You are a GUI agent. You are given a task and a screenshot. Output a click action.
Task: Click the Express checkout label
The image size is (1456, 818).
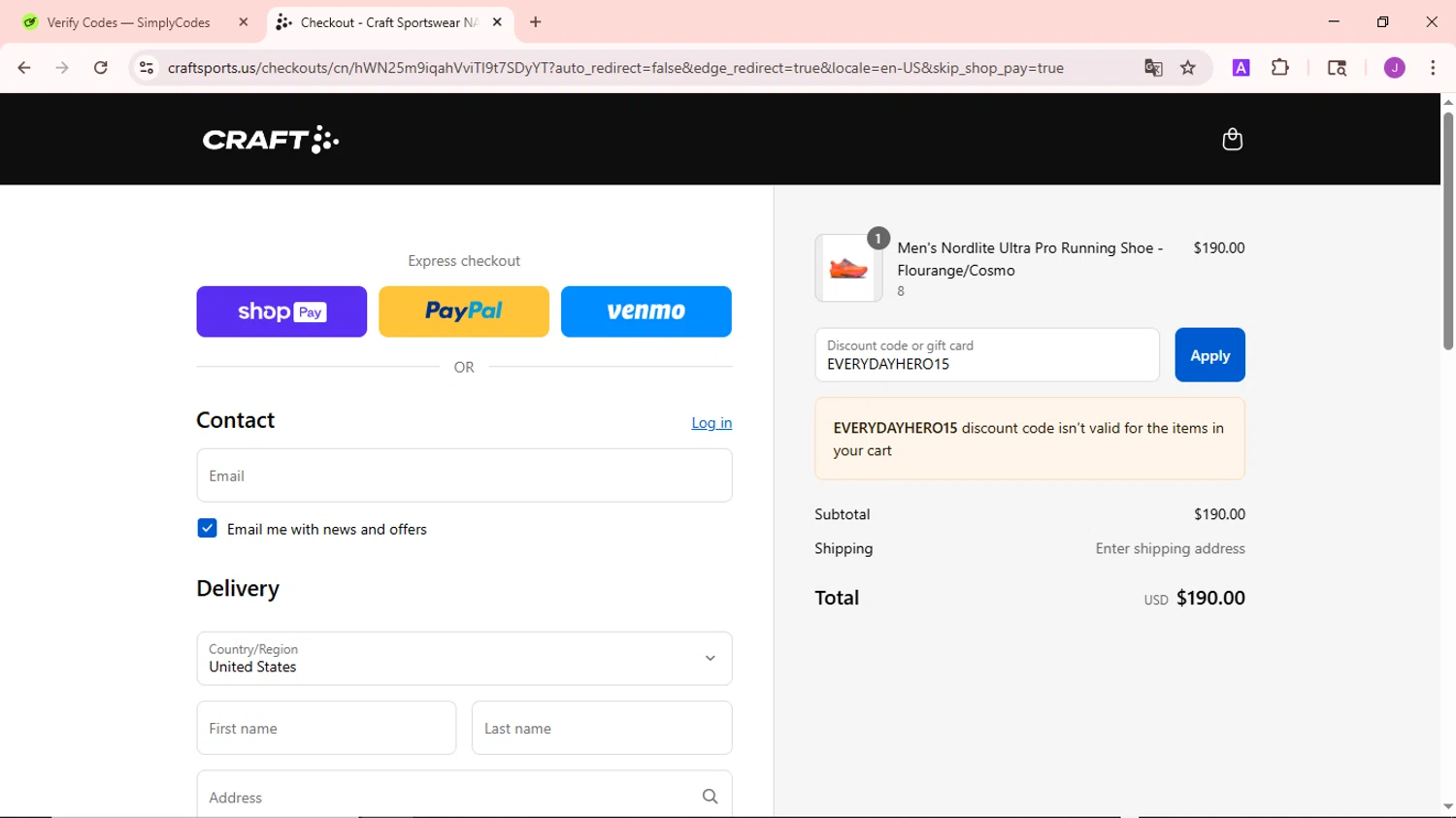464,261
